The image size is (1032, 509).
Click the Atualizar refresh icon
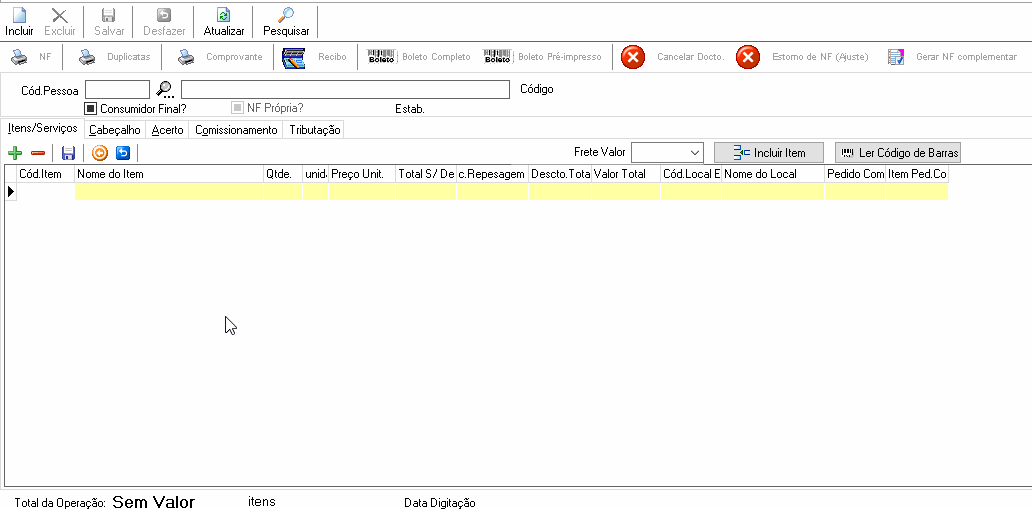[x=223, y=16]
